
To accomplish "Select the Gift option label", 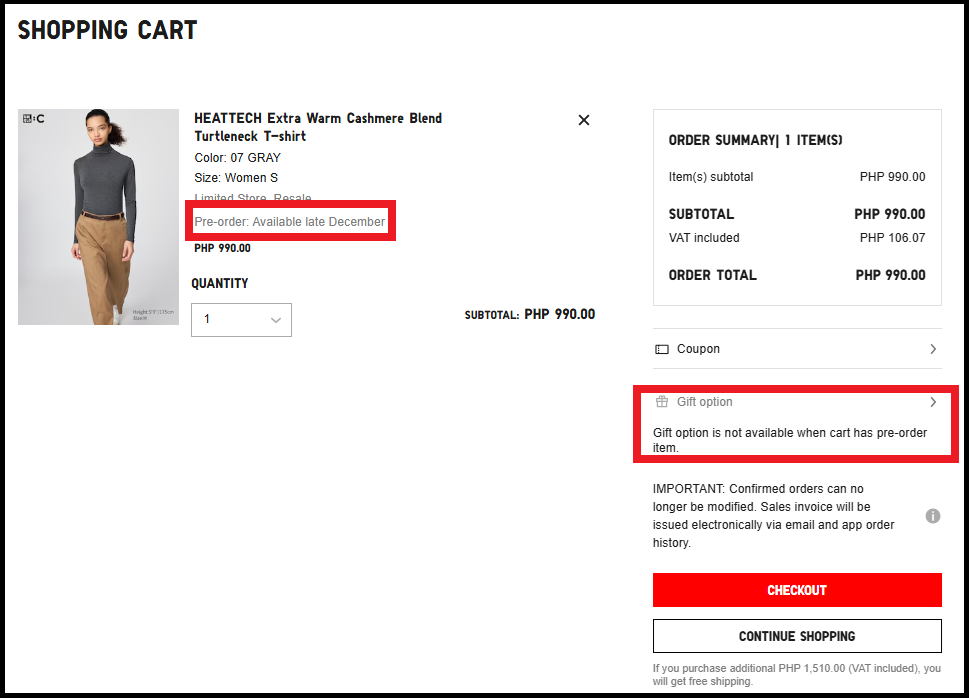I will 704,402.
